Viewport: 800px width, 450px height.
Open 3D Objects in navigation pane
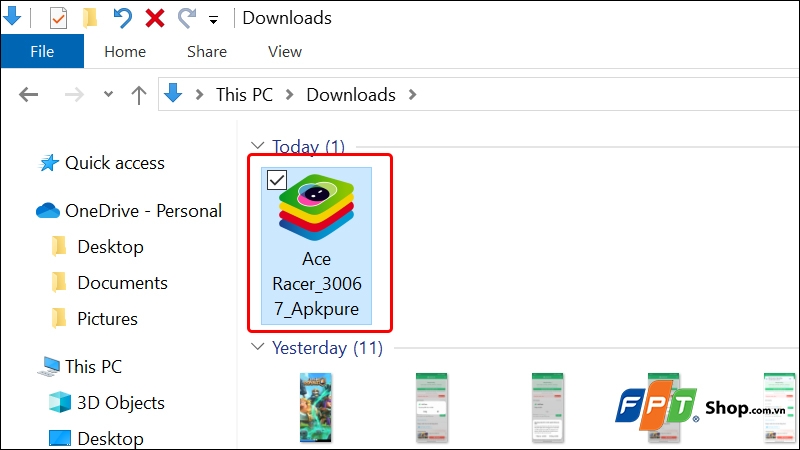(x=121, y=403)
